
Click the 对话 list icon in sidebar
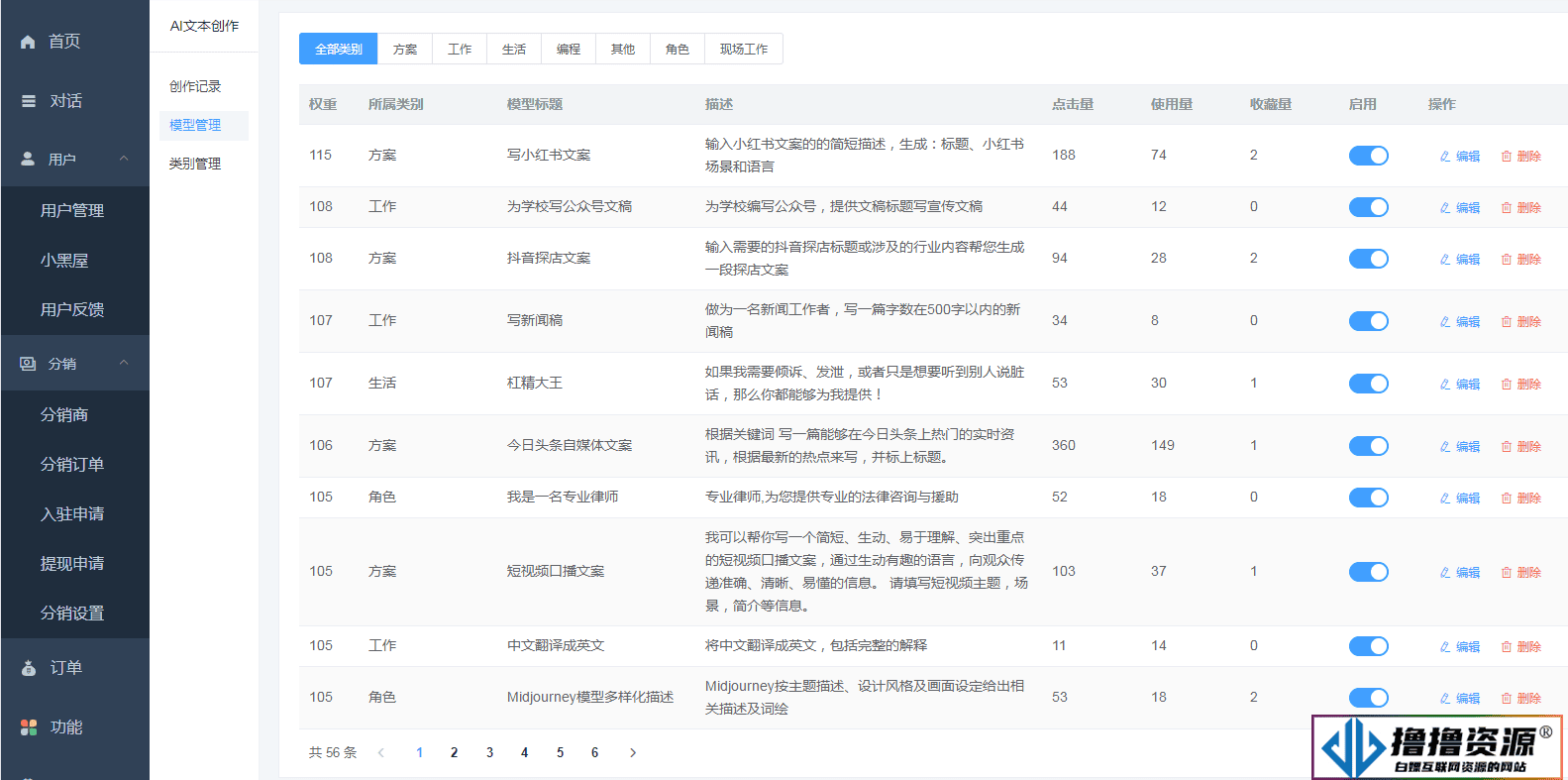point(29,101)
